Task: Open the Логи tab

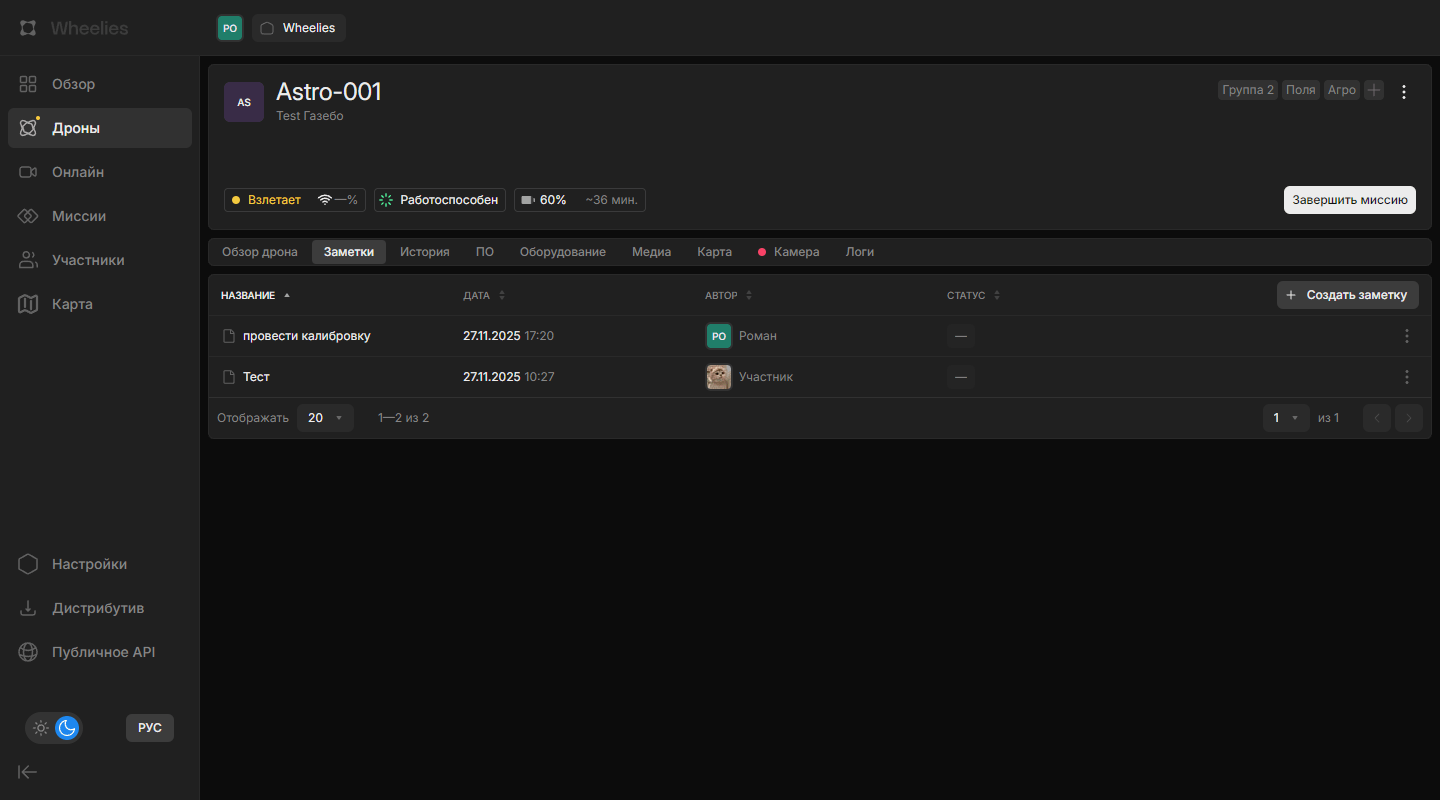Action: point(859,252)
